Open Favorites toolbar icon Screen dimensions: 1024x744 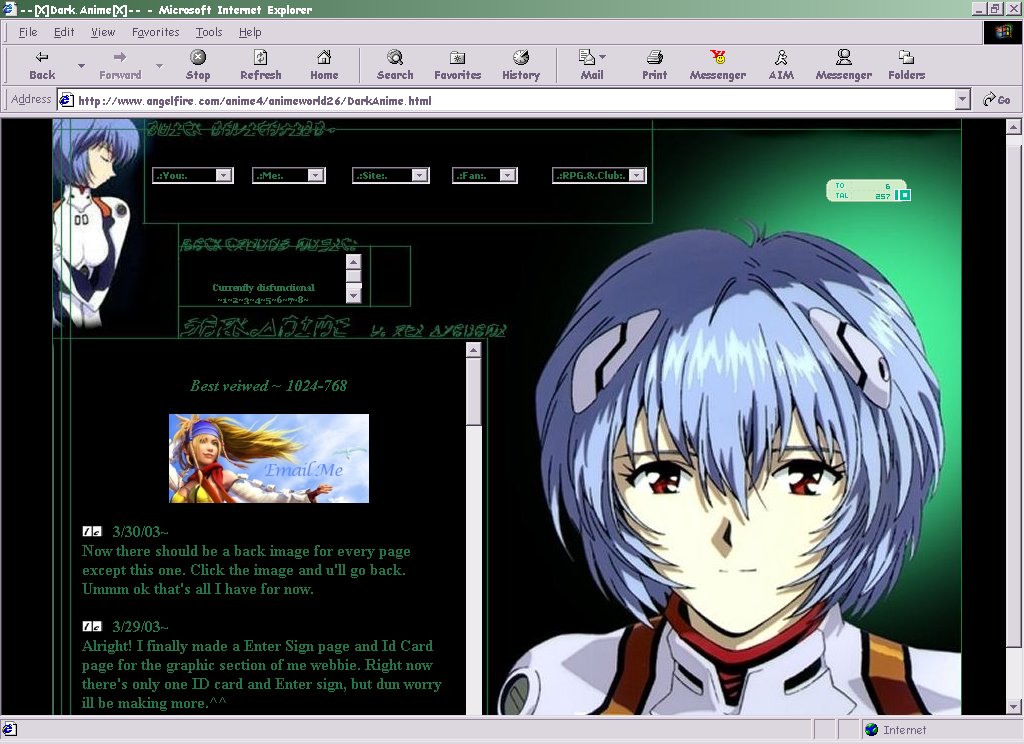click(x=457, y=58)
